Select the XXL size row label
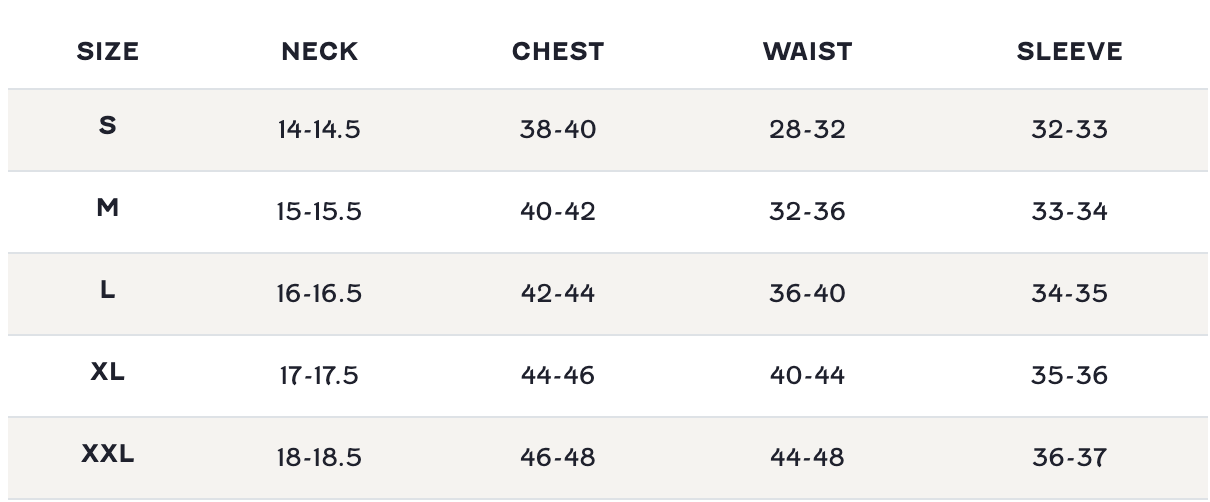1210x502 pixels. 108,454
